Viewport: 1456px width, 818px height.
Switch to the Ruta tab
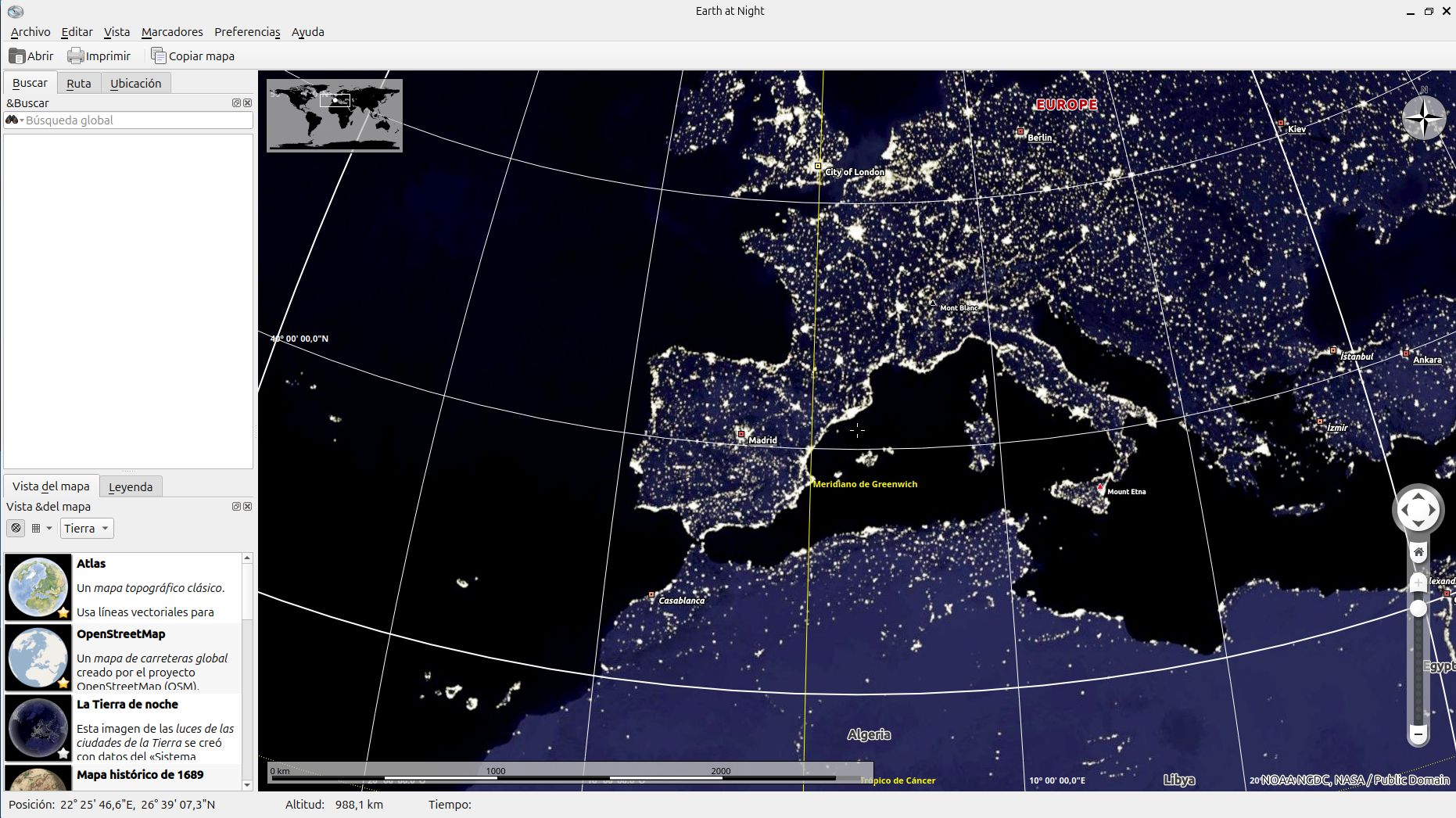(78, 84)
